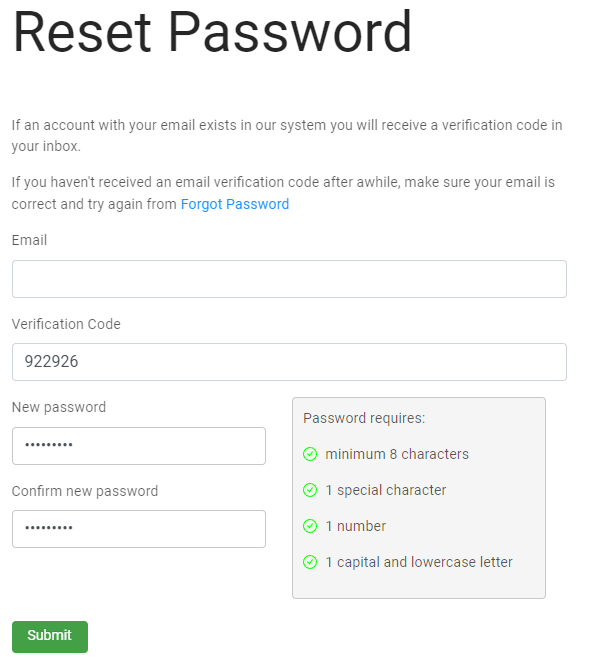592x662 pixels.
Task: Click the minimum 8 characters requirement text
Action: click(397, 454)
